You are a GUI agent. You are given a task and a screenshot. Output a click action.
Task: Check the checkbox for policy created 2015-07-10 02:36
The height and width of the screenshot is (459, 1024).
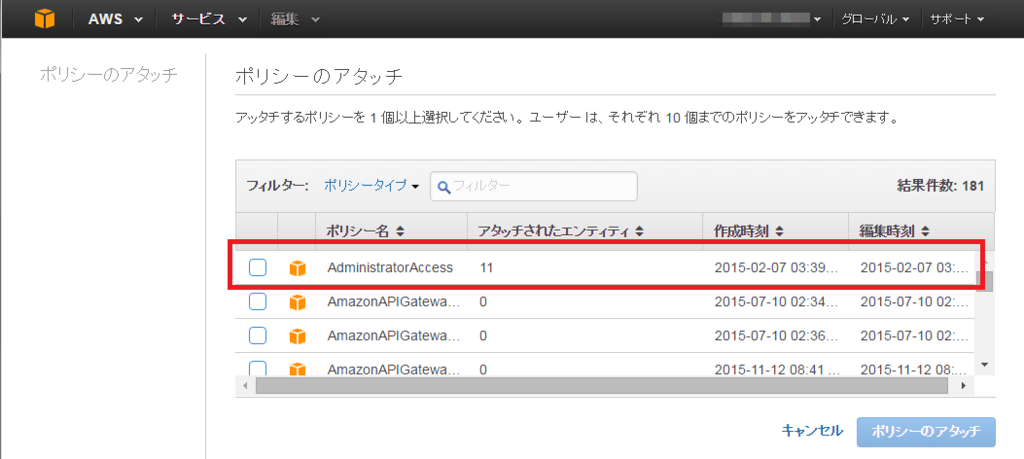258,336
